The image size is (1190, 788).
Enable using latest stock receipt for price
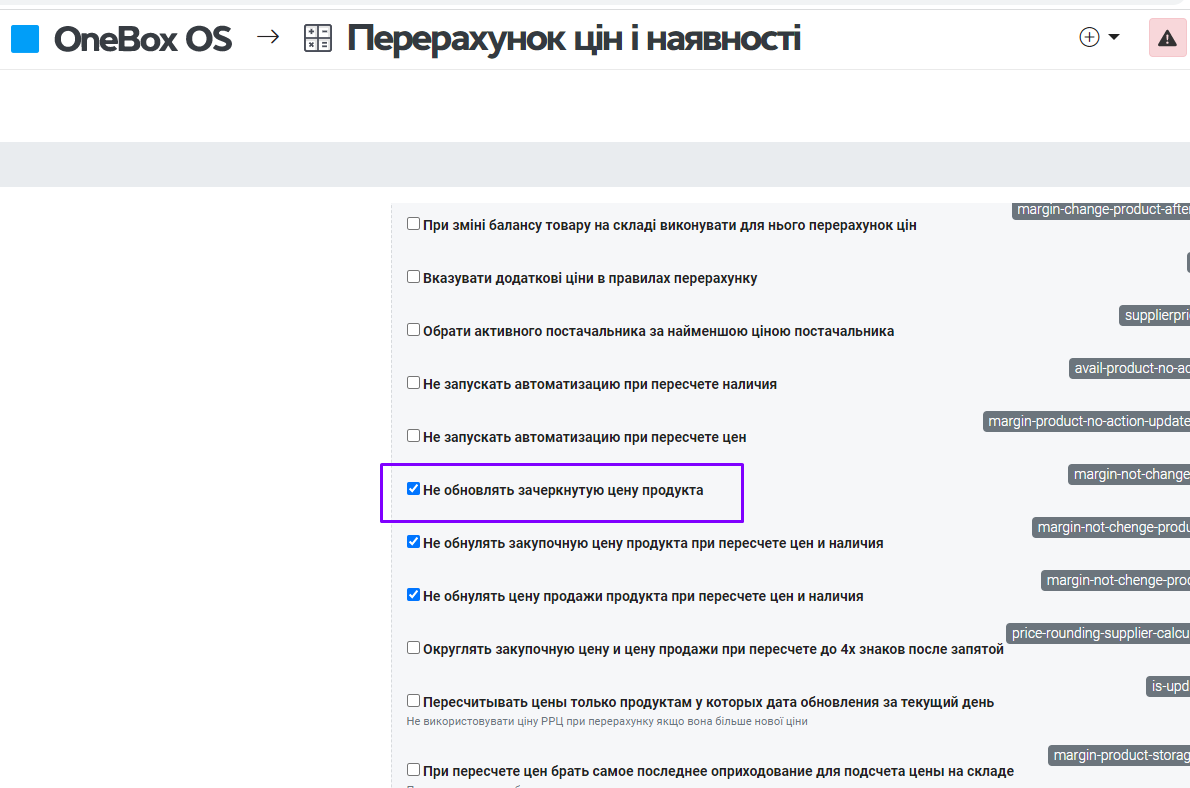point(413,770)
